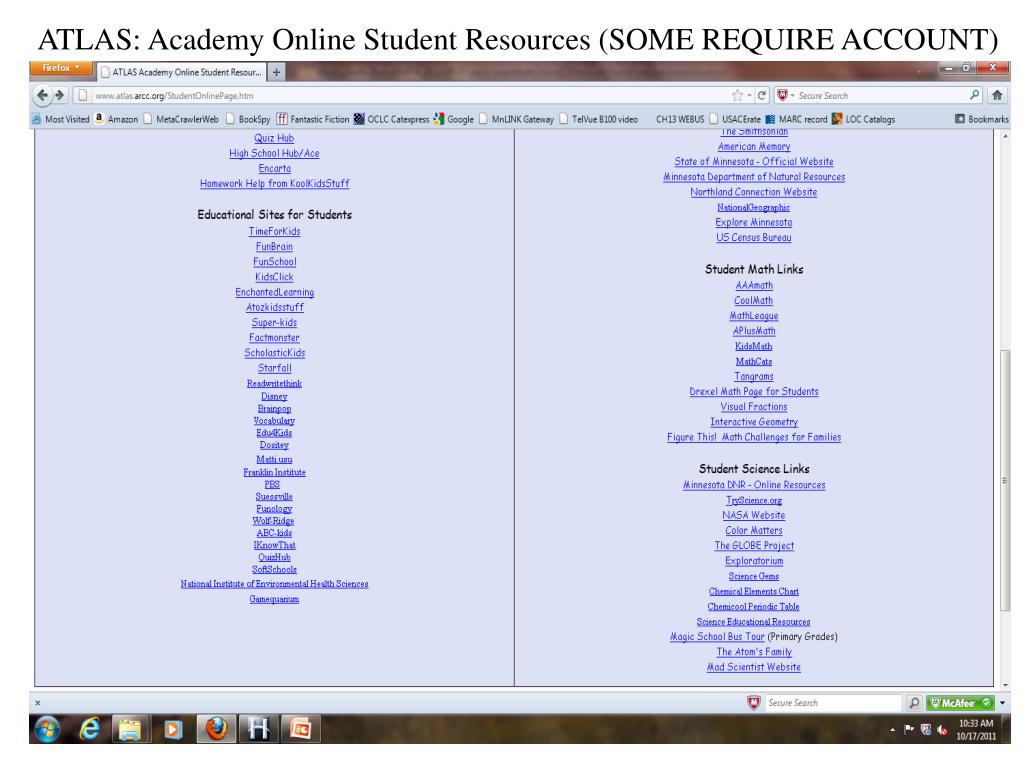Open the OCLC Catexpress bookmark

tap(391, 119)
